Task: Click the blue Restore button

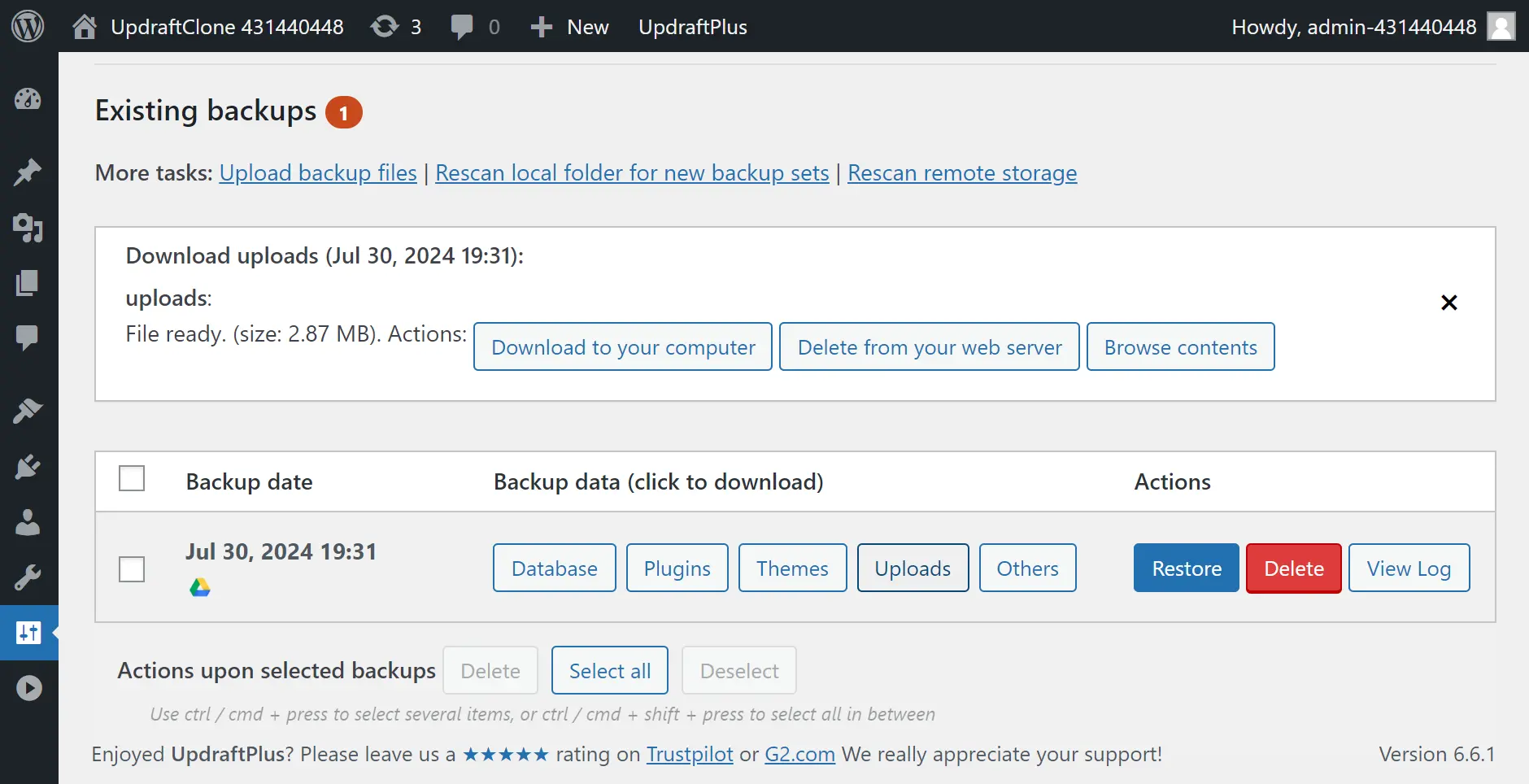Action: (x=1187, y=568)
